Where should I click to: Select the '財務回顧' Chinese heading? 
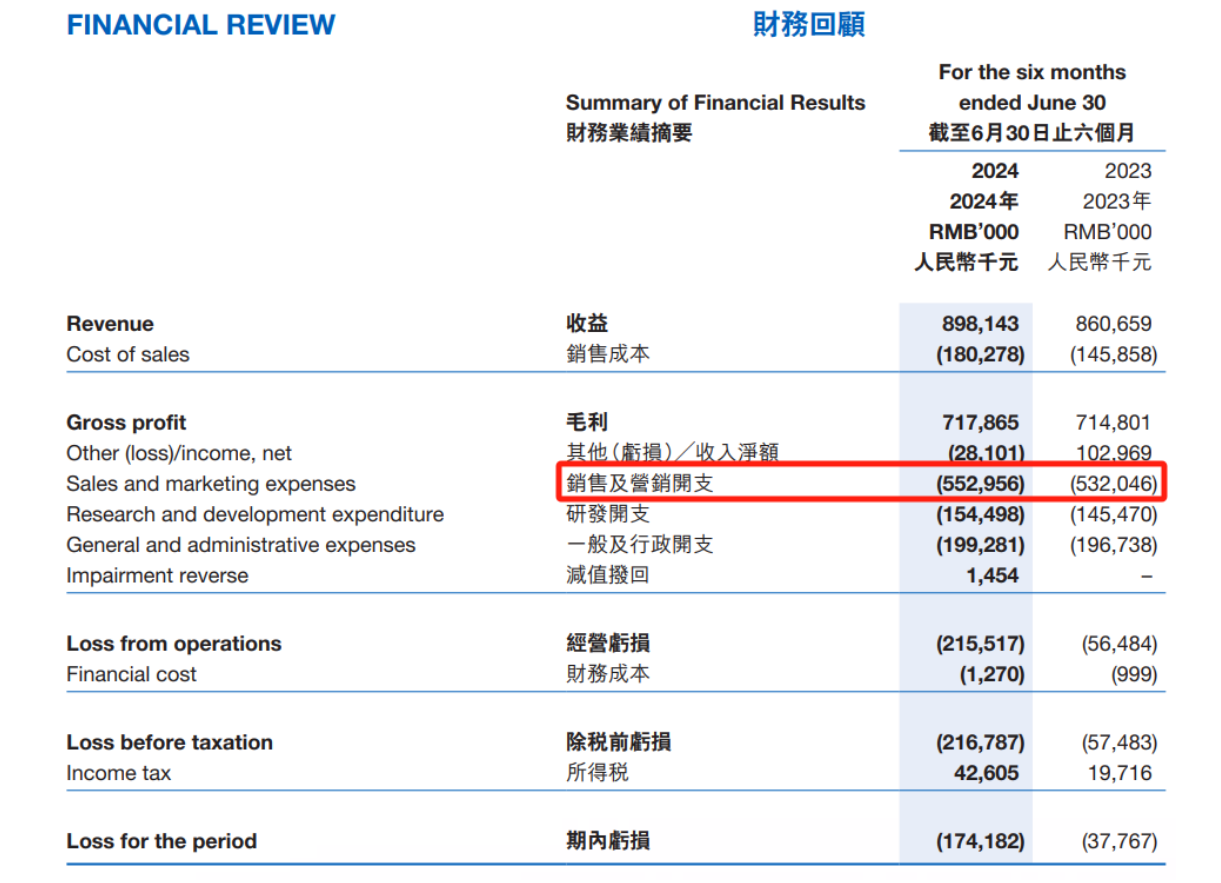click(x=808, y=25)
